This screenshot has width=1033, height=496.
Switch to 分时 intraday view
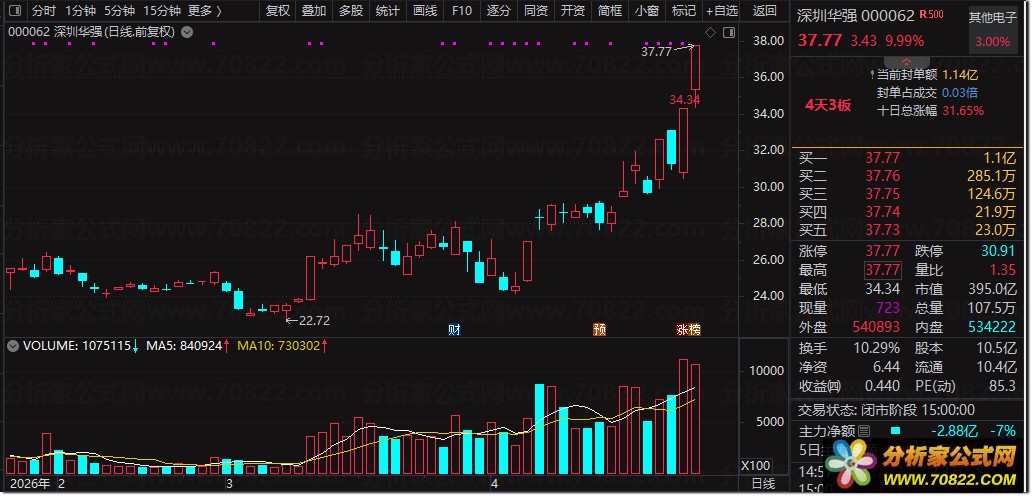pyautogui.click(x=44, y=11)
